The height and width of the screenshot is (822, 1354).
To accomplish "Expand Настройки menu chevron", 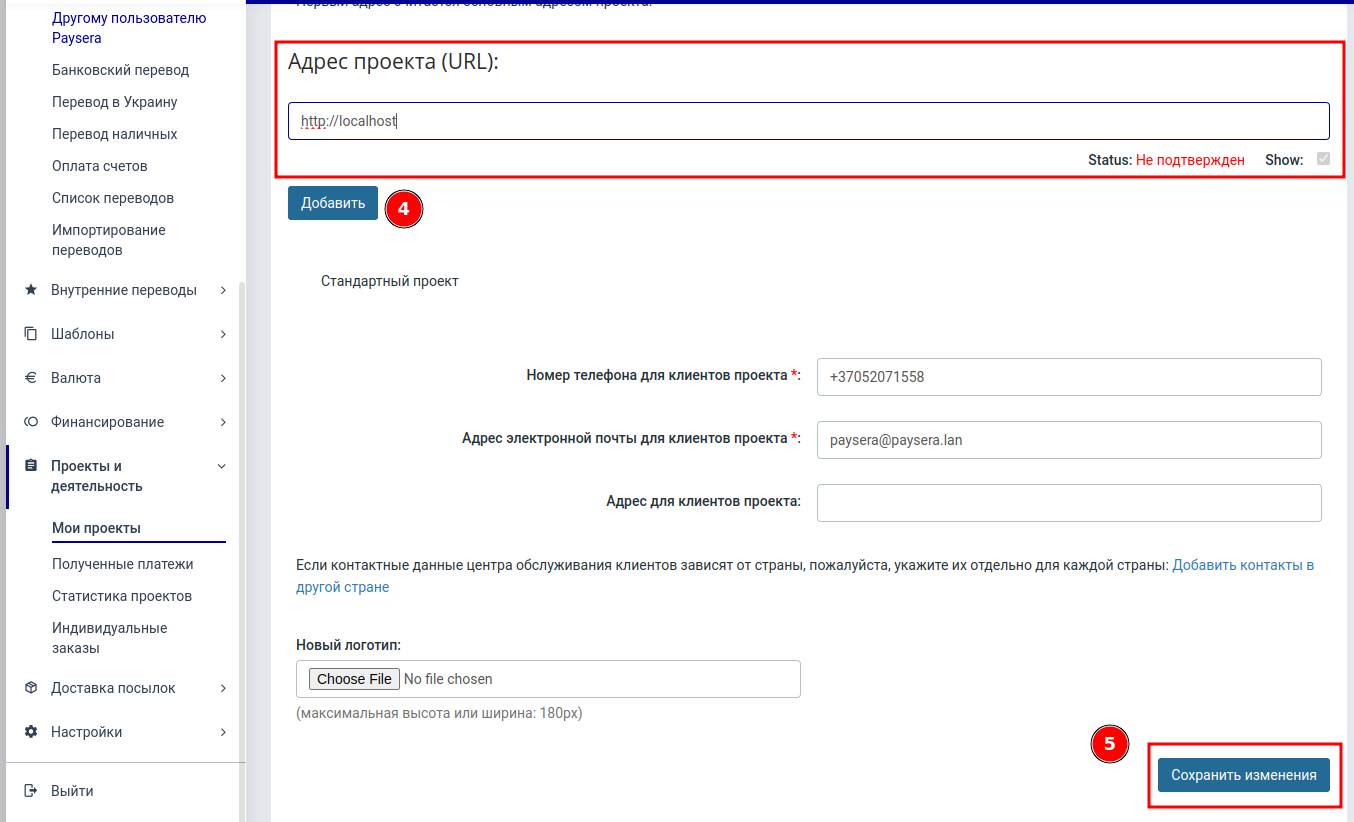I will click(223, 732).
